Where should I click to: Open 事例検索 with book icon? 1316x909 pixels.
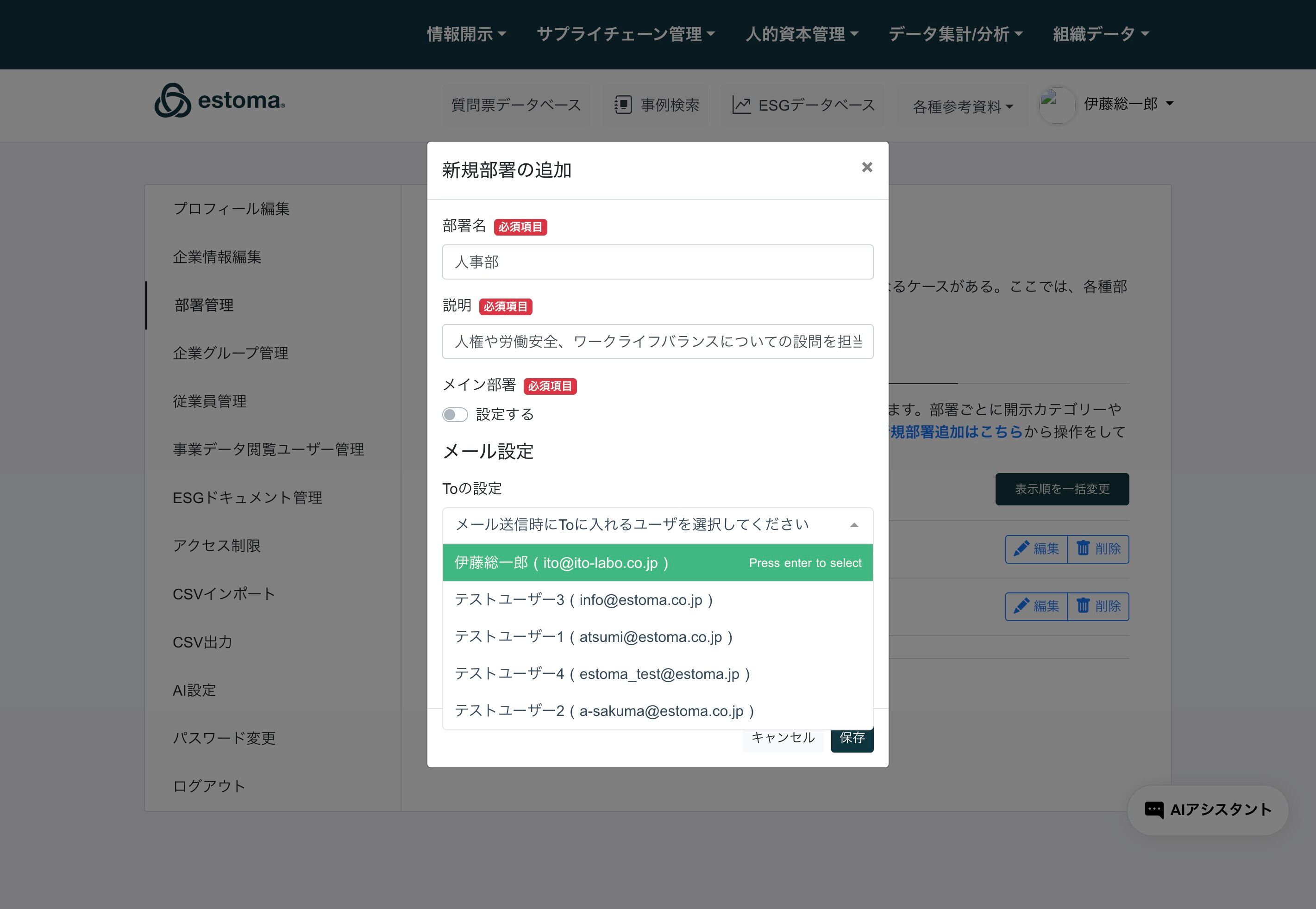point(656,106)
